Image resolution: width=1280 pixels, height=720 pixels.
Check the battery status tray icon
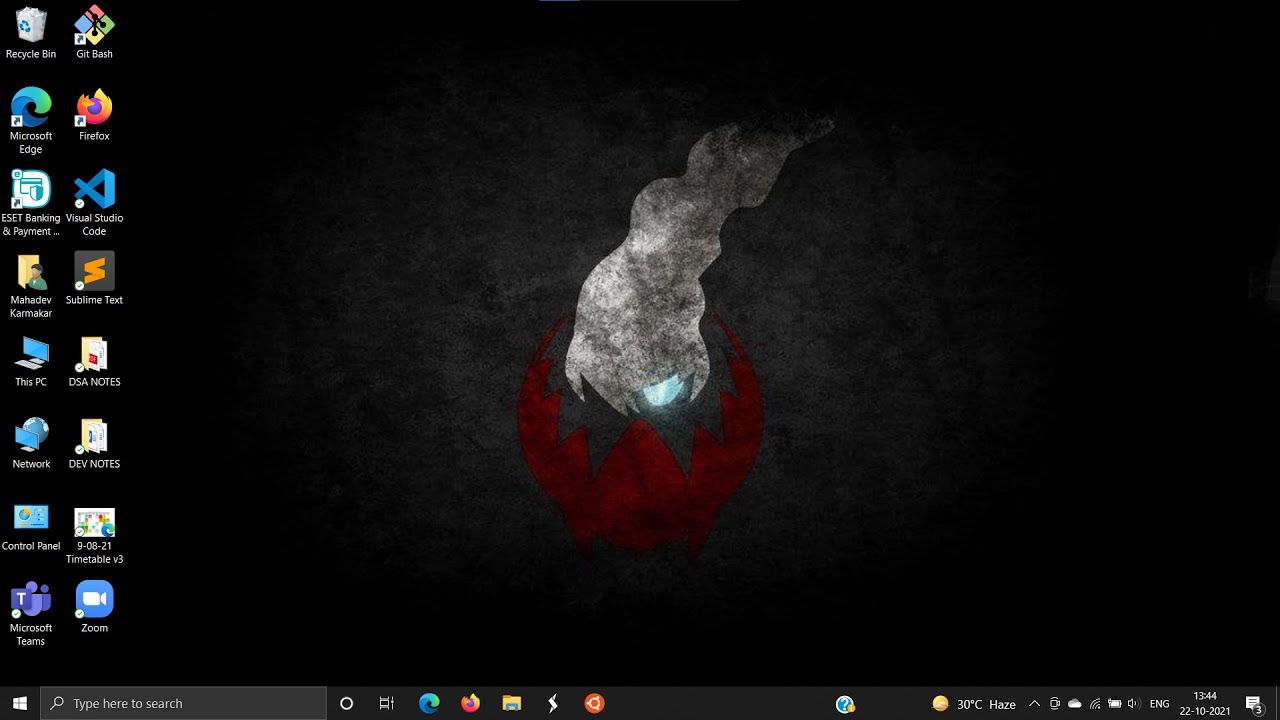1114,704
